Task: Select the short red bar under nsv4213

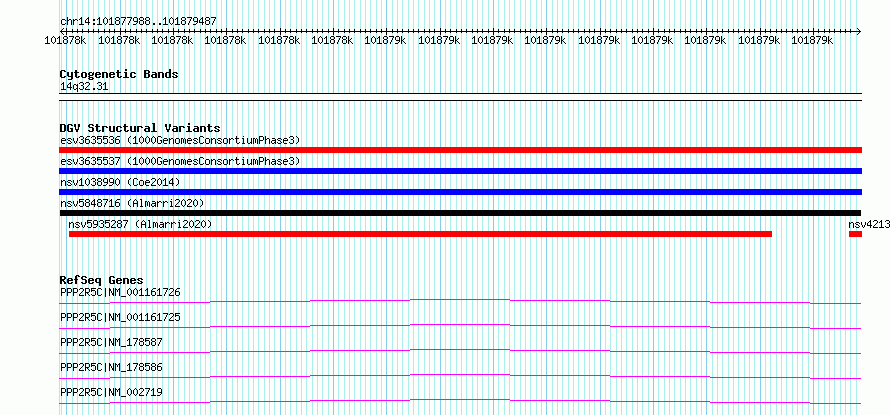Action: click(855, 234)
